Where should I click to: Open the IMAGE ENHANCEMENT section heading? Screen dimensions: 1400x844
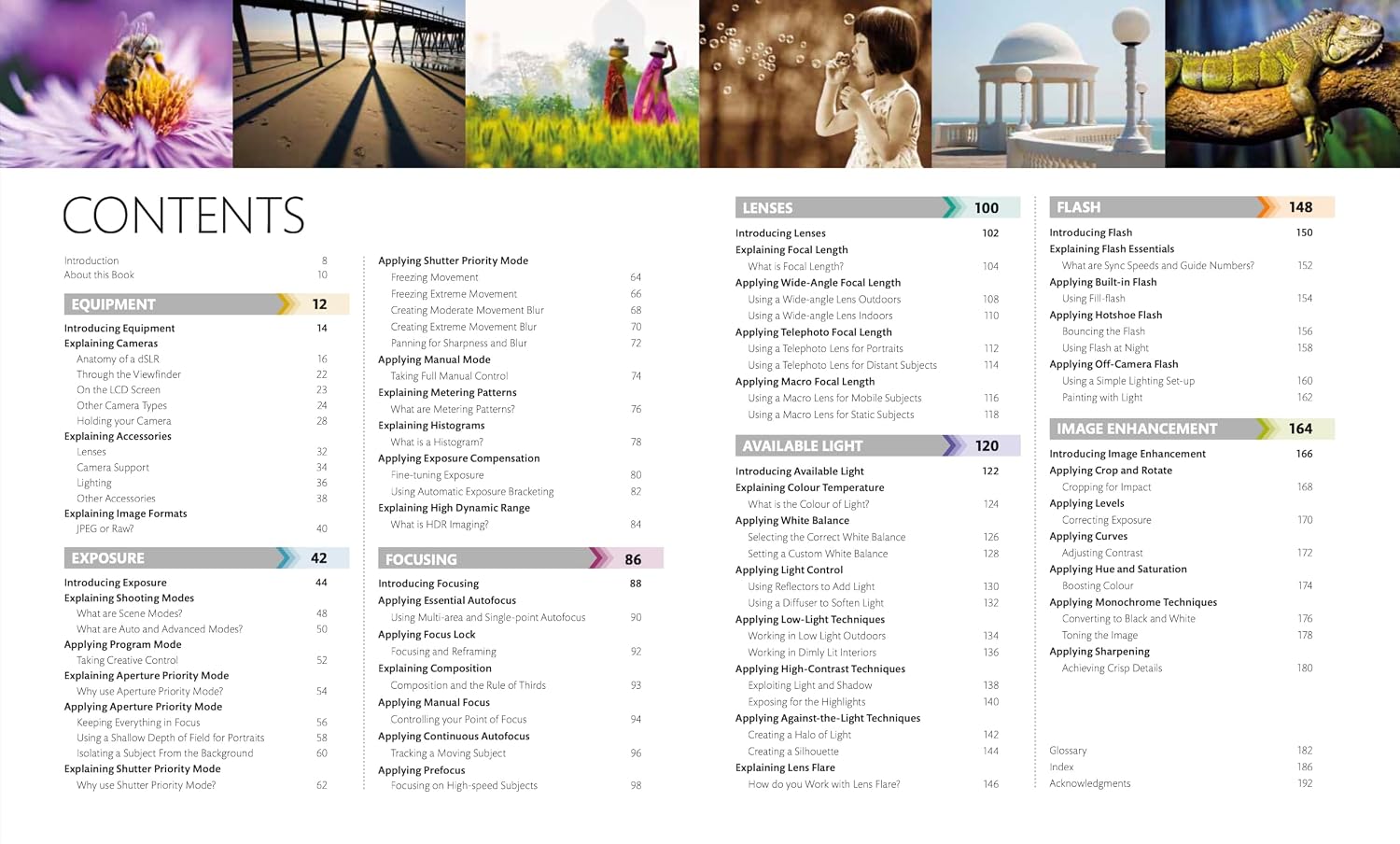(x=1192, y=429)
